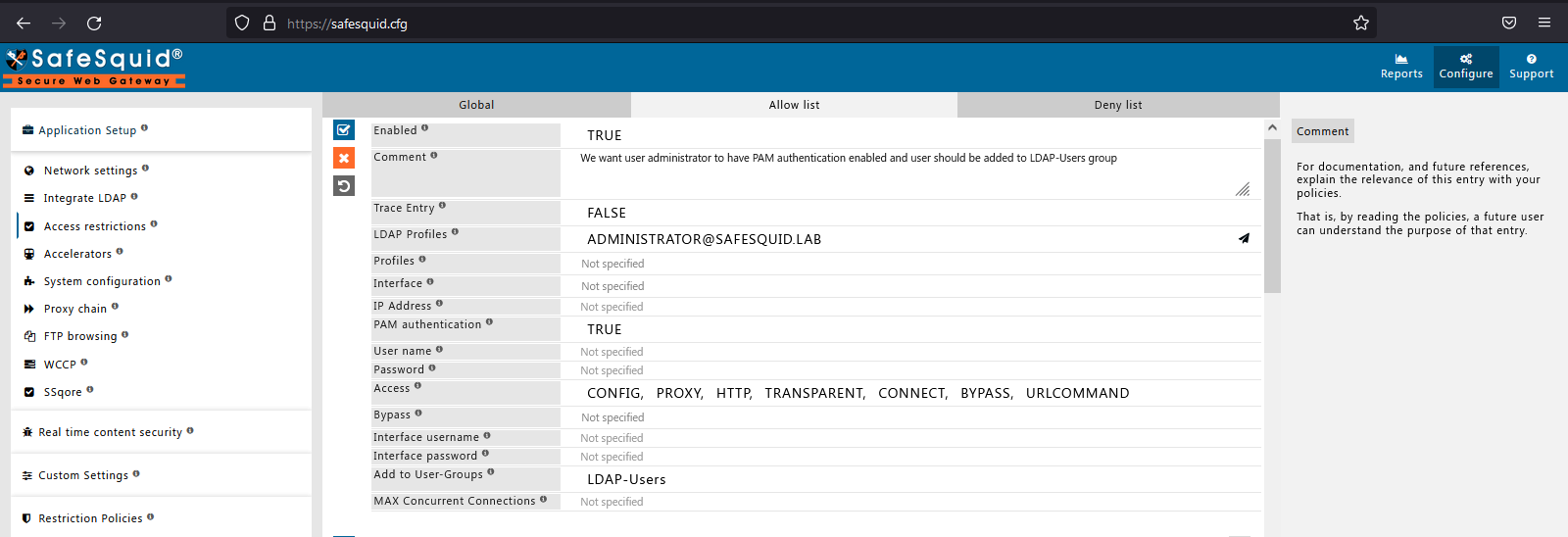Image resolution: width=1568 pixels, height=537 pixels.
Task: Save entry with the blue check icon
Action: point(344,129)
